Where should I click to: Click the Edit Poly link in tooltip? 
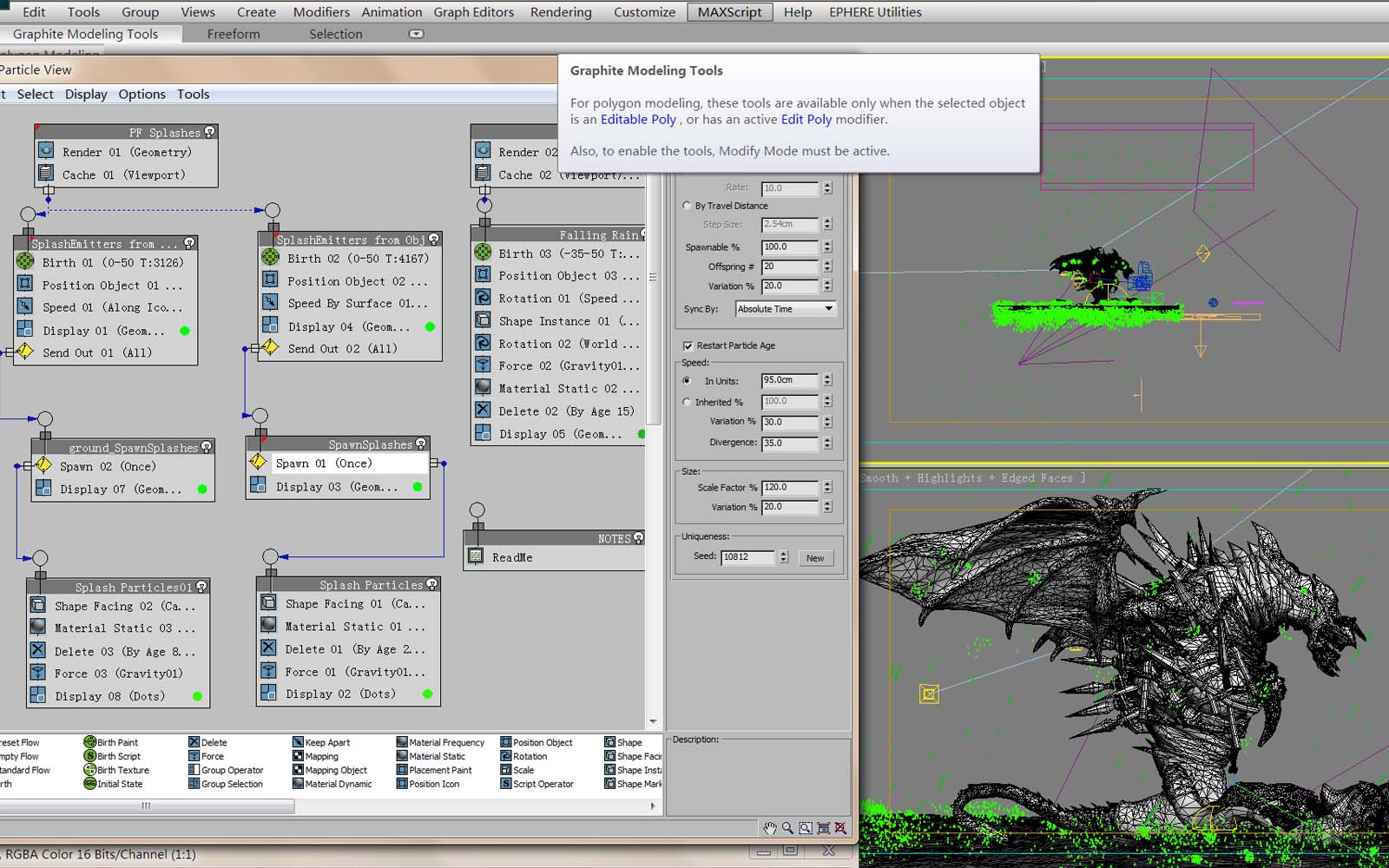click(x=806, y=119)
